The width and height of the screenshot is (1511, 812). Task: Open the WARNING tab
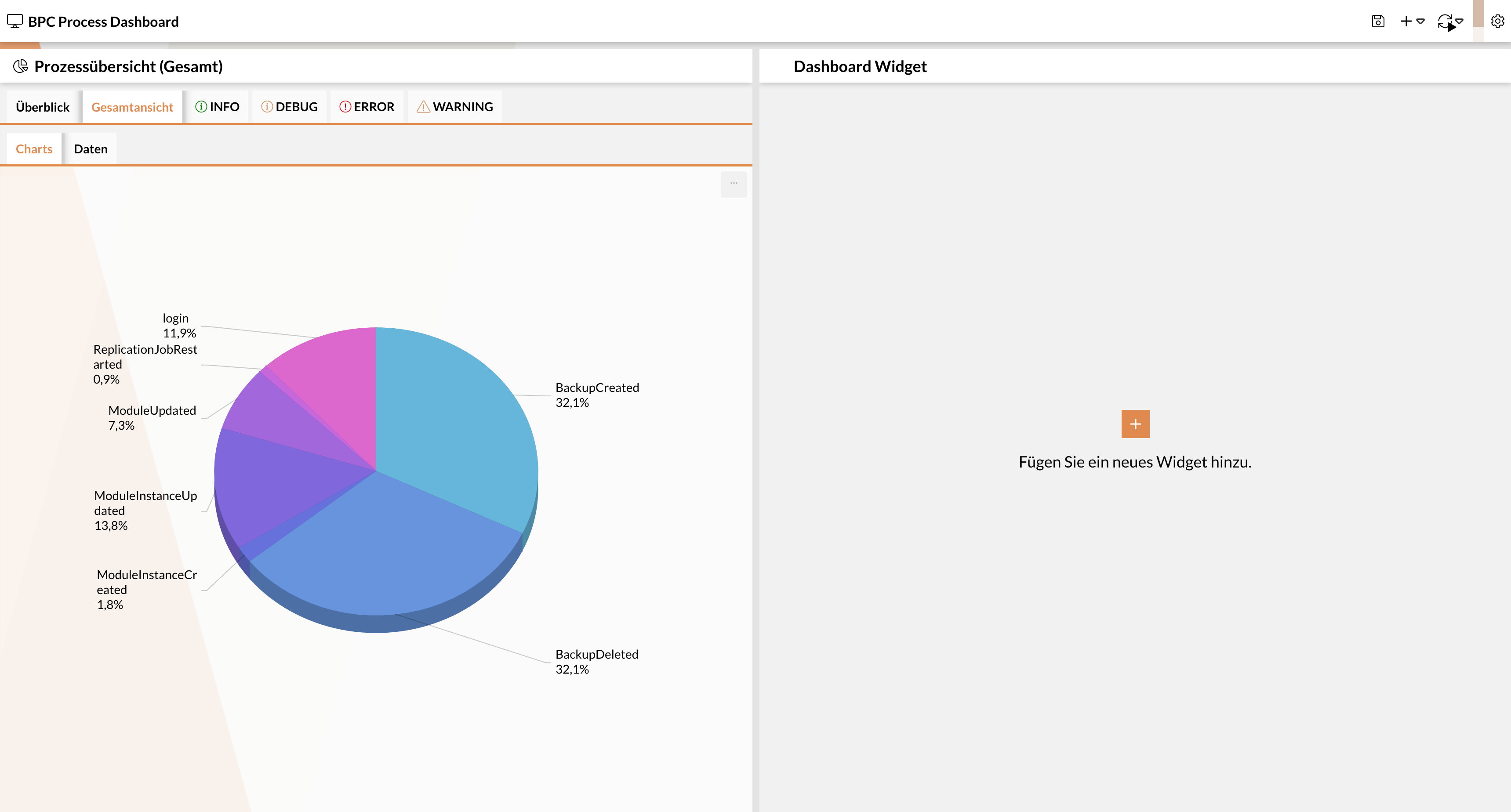tap(454, 107)
